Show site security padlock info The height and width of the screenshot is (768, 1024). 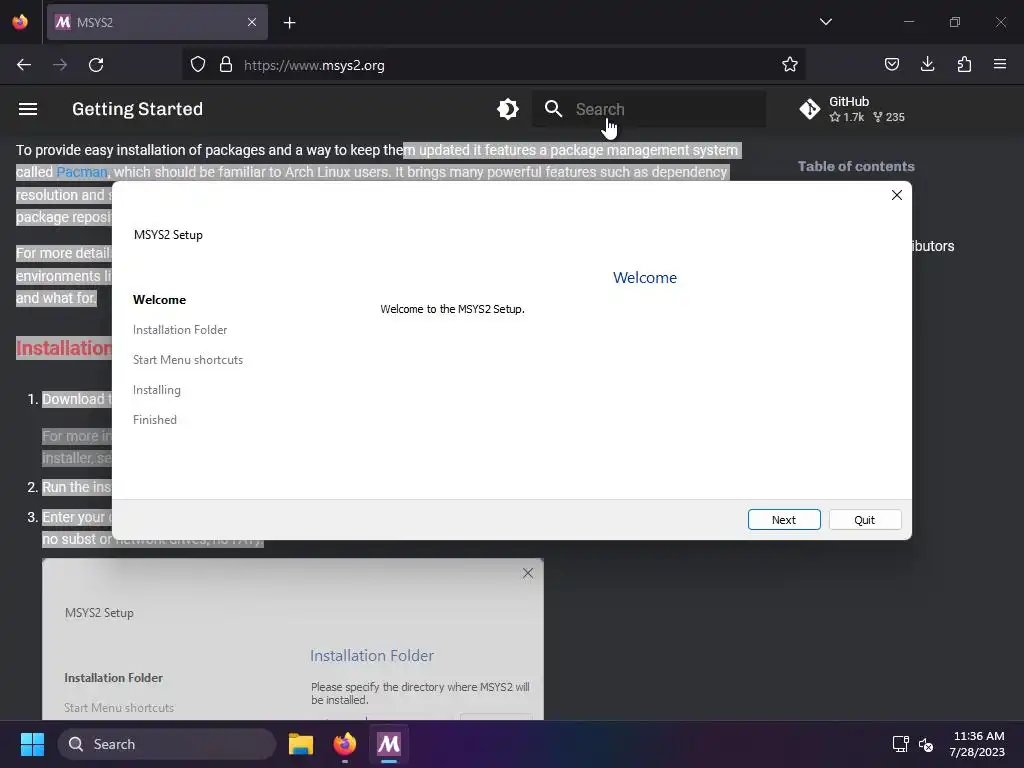[226, 65]
